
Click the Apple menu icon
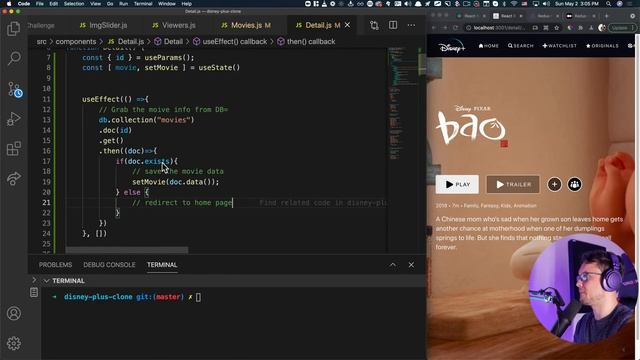tap(9, 4)
